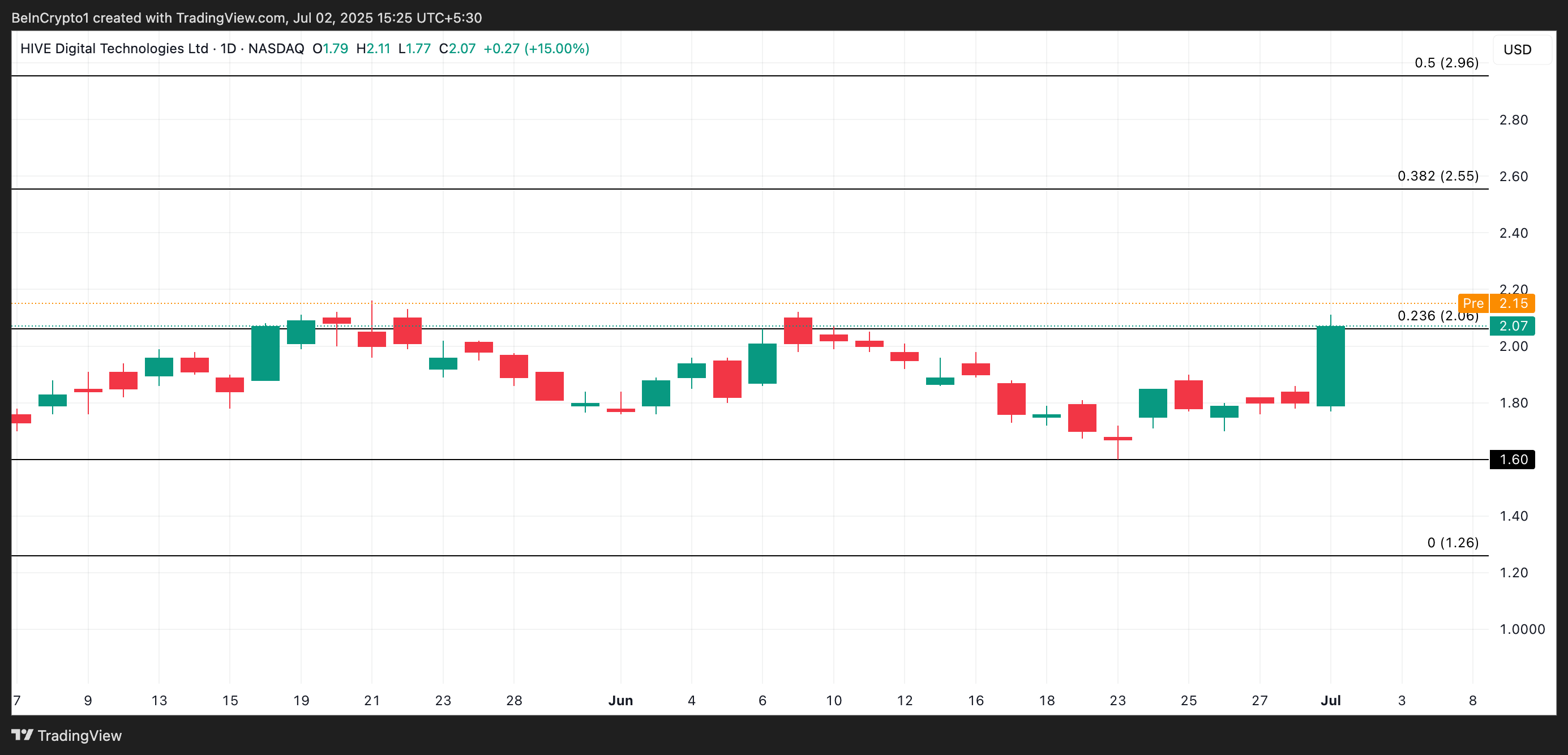Select the 0 (1.26) Fibonacci level label
This screenshot has height=755, width=1568.
[x=1453, y=542]
